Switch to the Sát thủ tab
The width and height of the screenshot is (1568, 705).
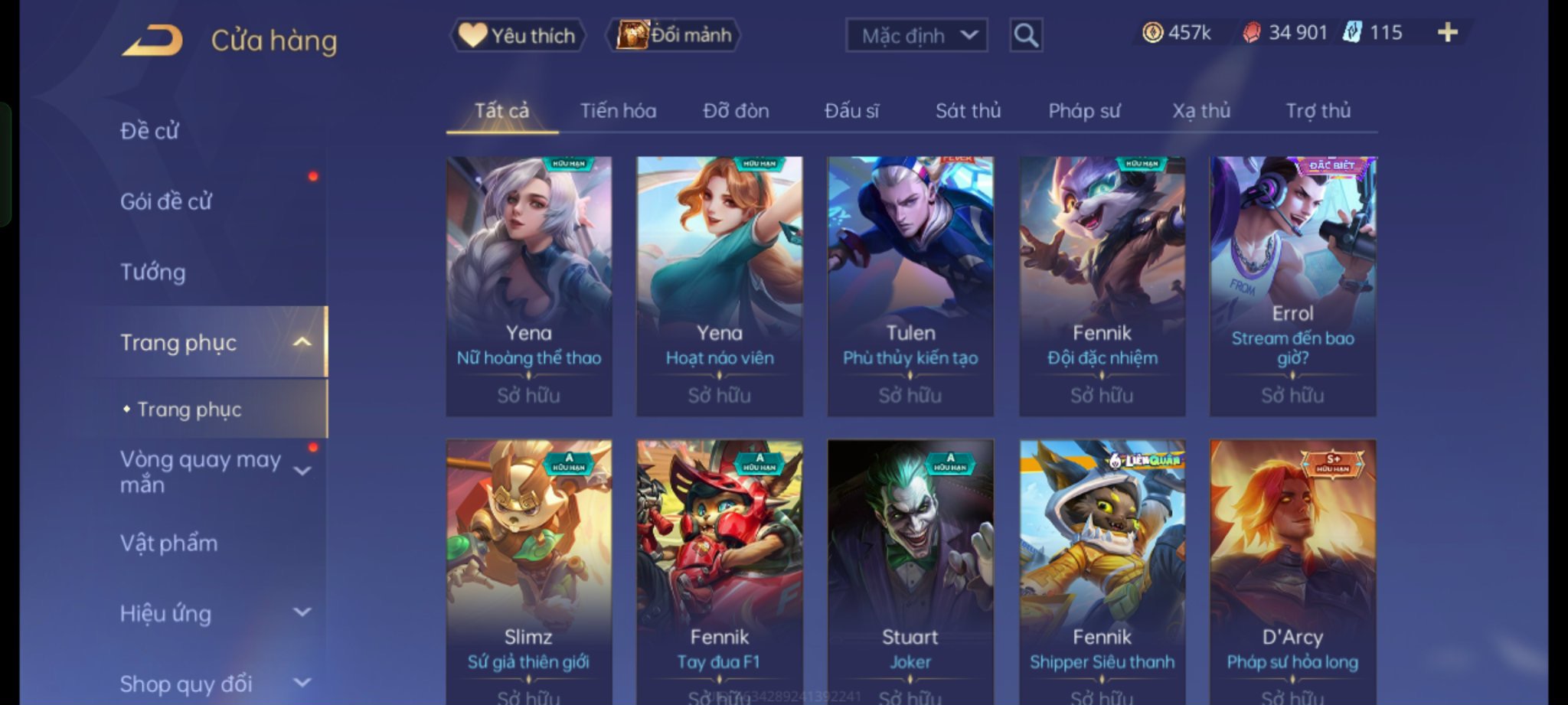pyautogui.click(x=968, y=111)
